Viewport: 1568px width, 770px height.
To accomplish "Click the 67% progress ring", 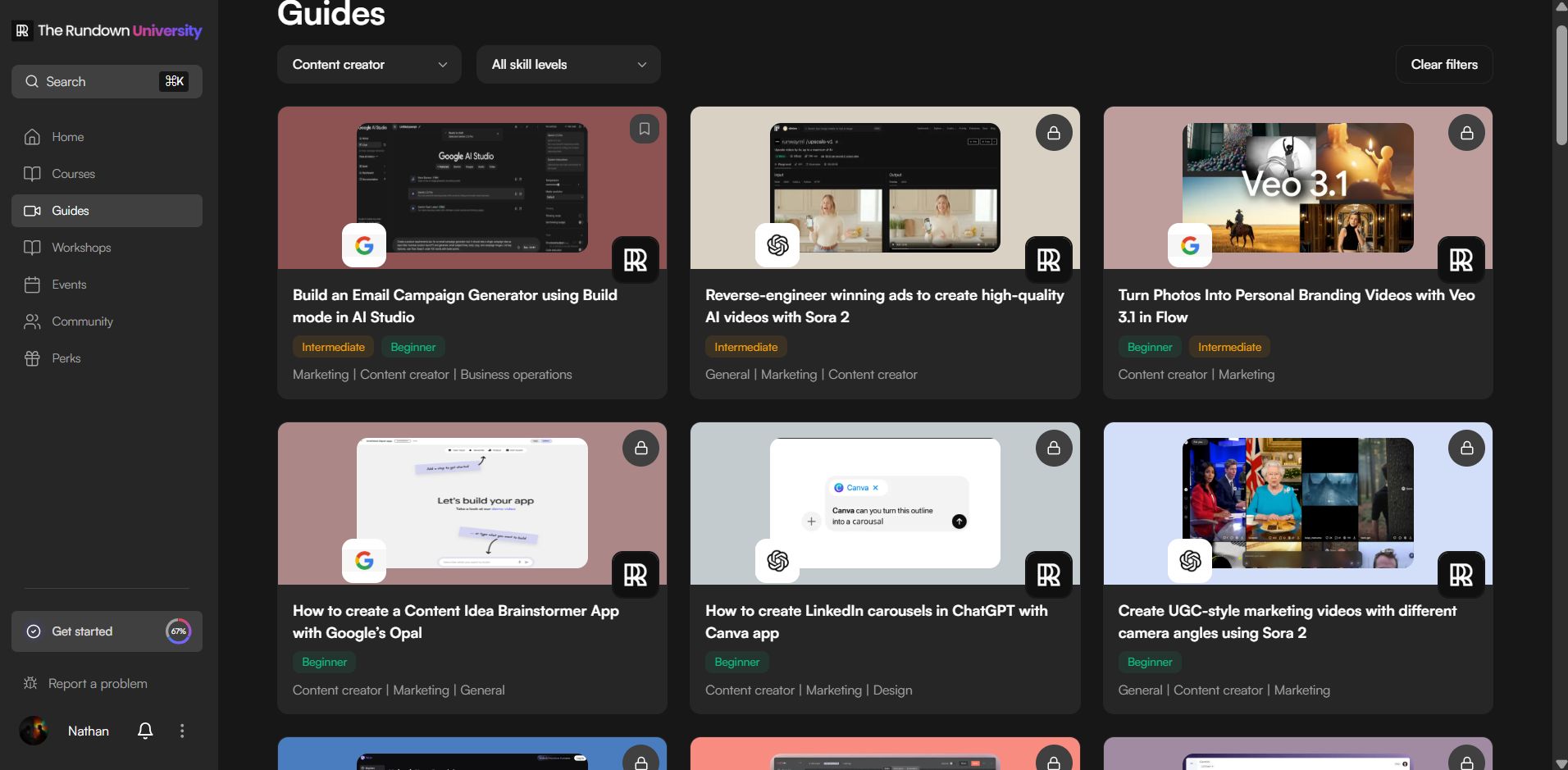I will click(178, 631).
